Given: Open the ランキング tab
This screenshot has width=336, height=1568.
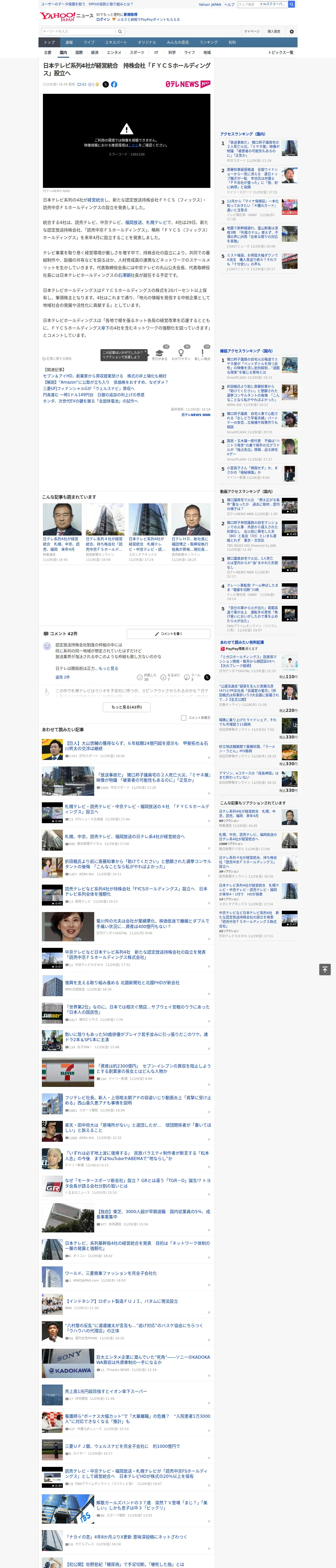Looking at the screenshot, I should pyautogui.click(x=209, y=43).
